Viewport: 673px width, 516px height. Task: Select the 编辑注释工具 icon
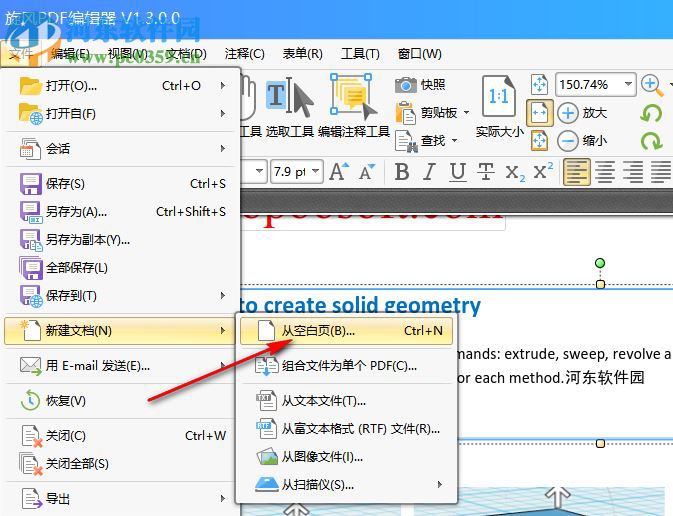[x=354, y=97]
